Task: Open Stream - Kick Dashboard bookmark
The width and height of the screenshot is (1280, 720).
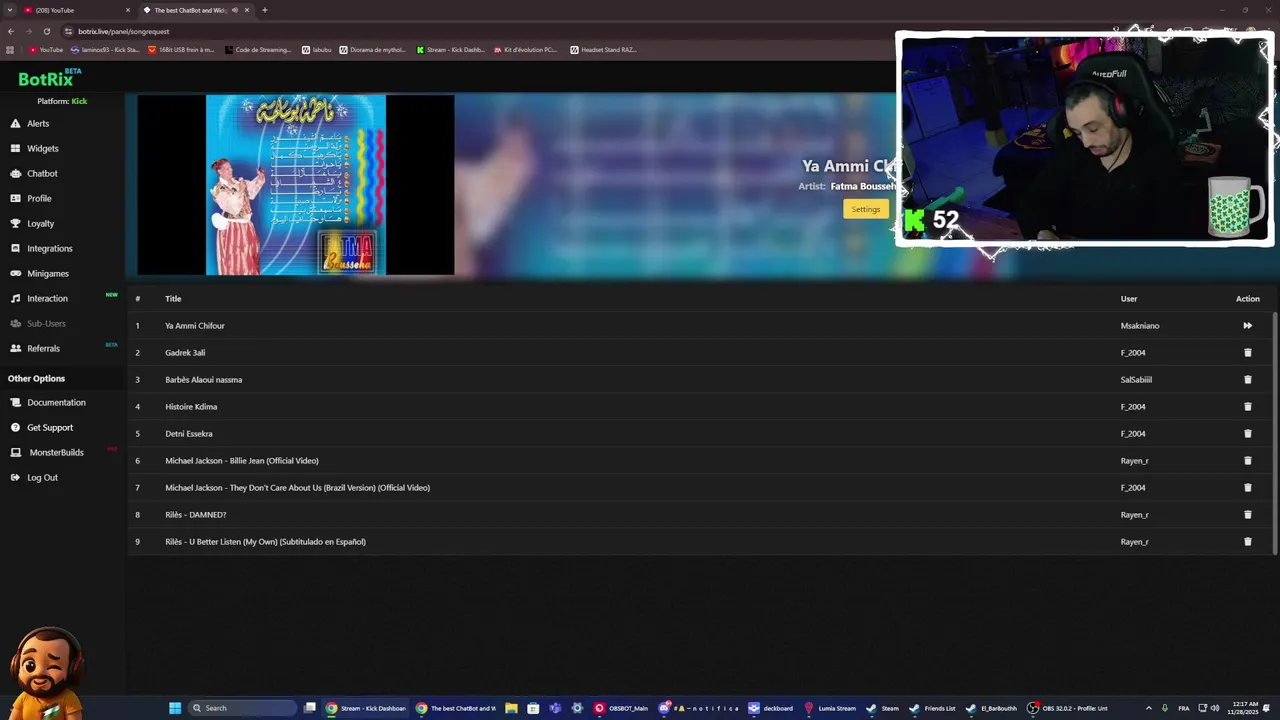Action: (x=451, y=50)
